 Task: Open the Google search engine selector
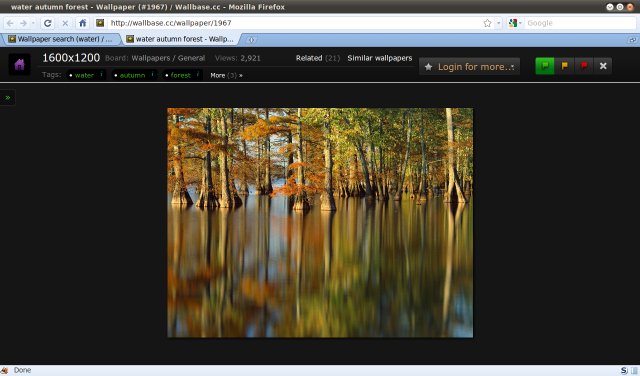click(515, 23)
